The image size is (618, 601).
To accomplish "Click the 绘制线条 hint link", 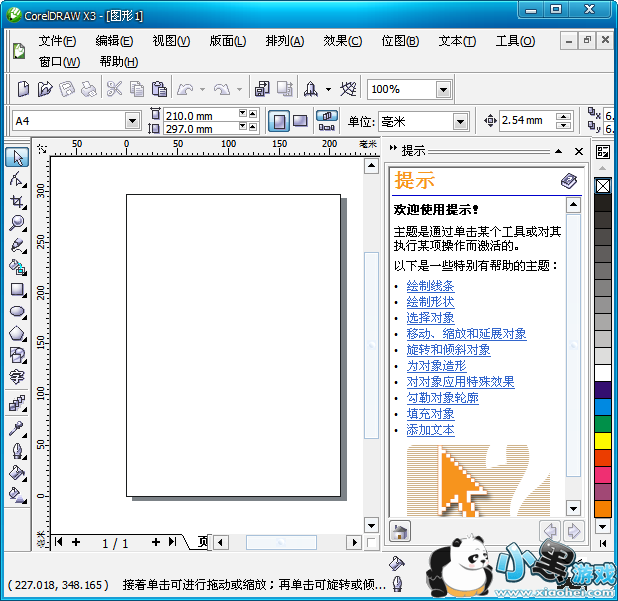I will (430, 286).
